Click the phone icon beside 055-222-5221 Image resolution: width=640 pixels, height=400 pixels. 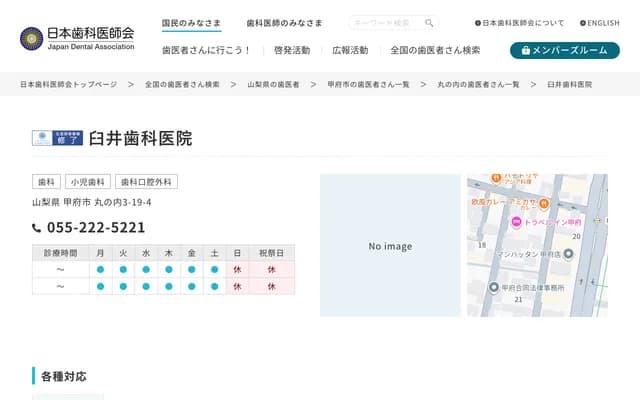pos(37,228)
